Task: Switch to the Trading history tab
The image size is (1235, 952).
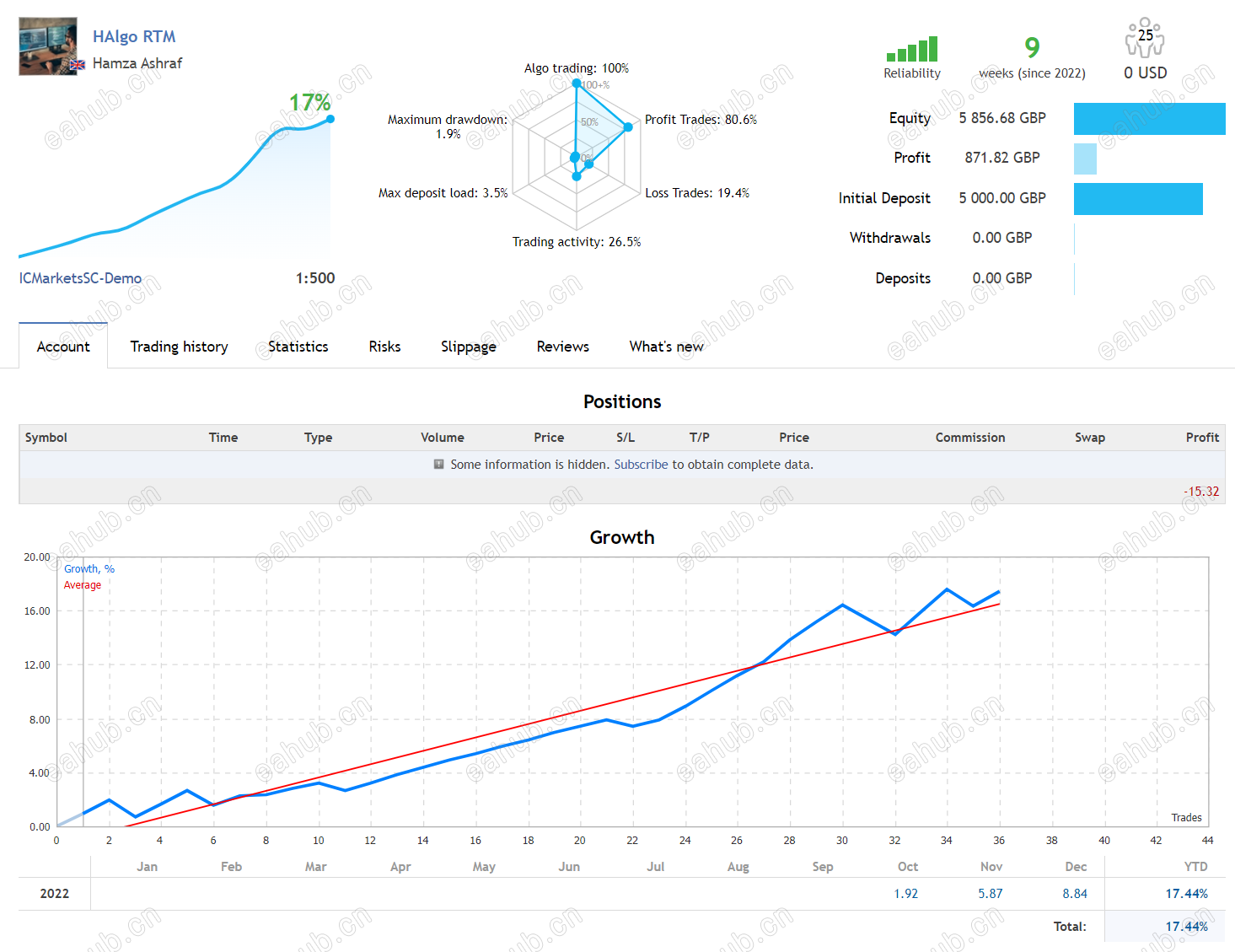Action: pyautogui.click(x=180, y=347)
